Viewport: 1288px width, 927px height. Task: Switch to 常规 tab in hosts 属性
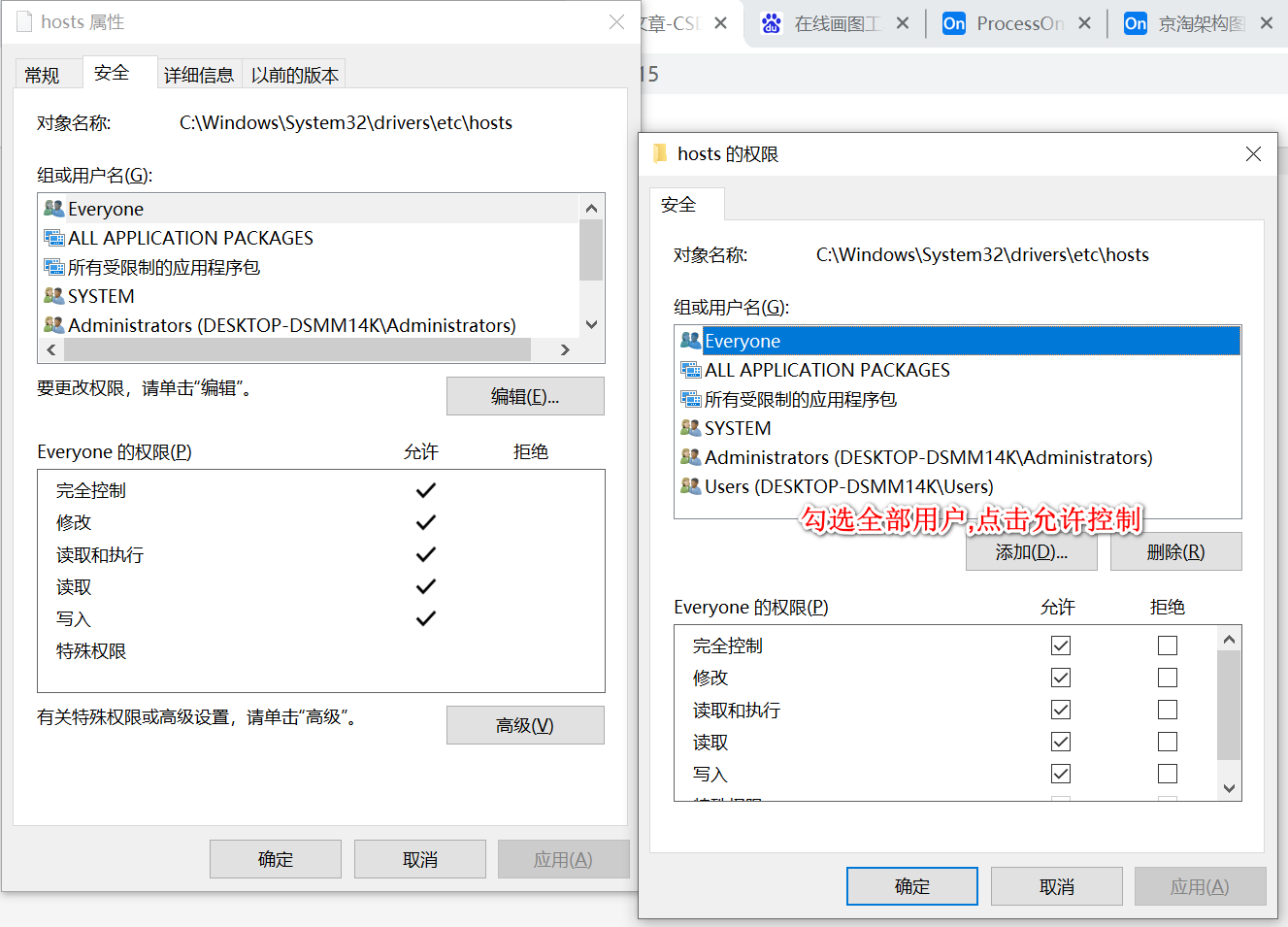click(x=42, y=75)
